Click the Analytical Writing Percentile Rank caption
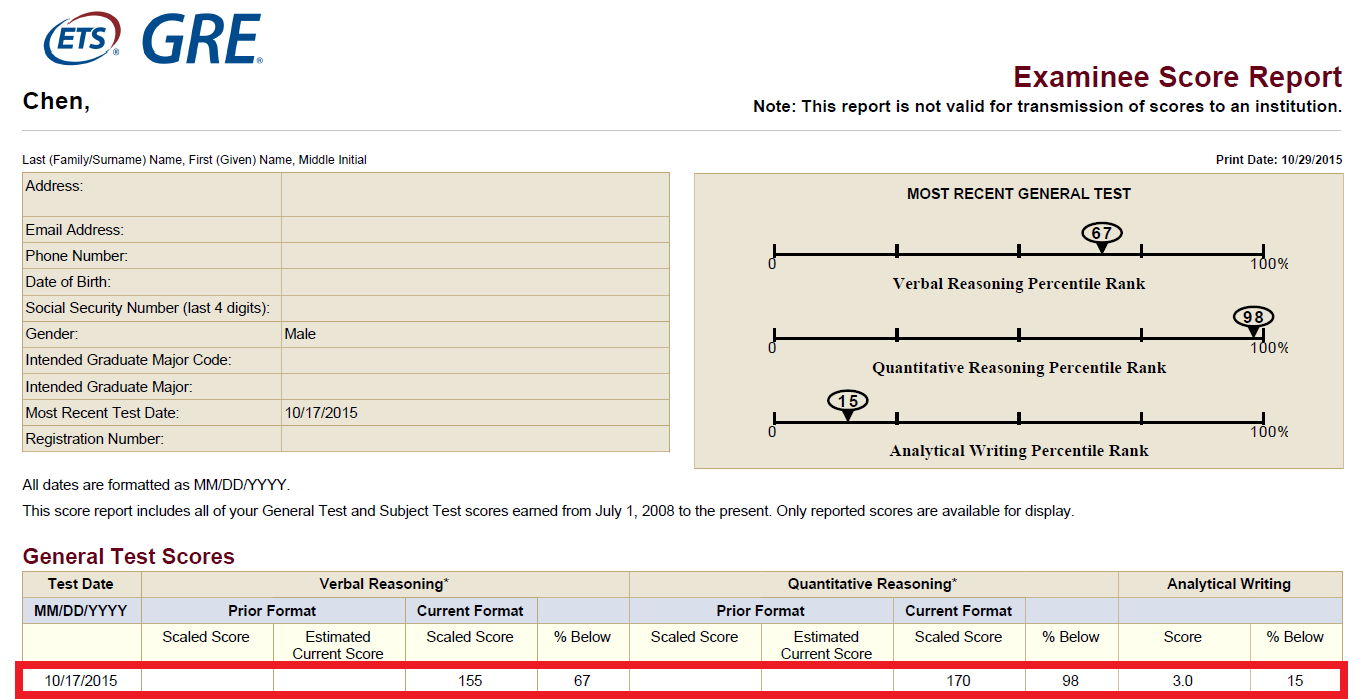Screen dimensions: 1364x699 click(1019, 451)
